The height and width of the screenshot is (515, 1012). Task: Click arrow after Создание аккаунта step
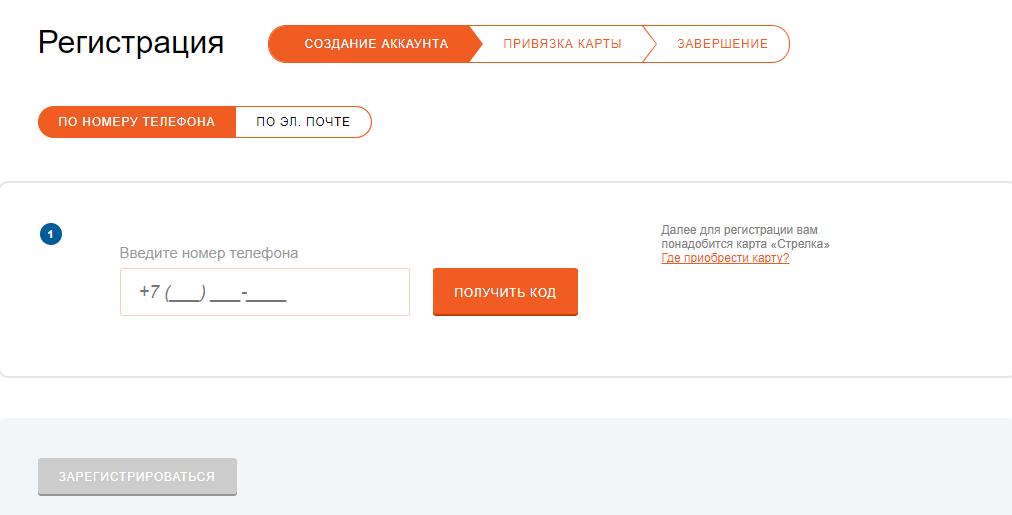point(476,44)
